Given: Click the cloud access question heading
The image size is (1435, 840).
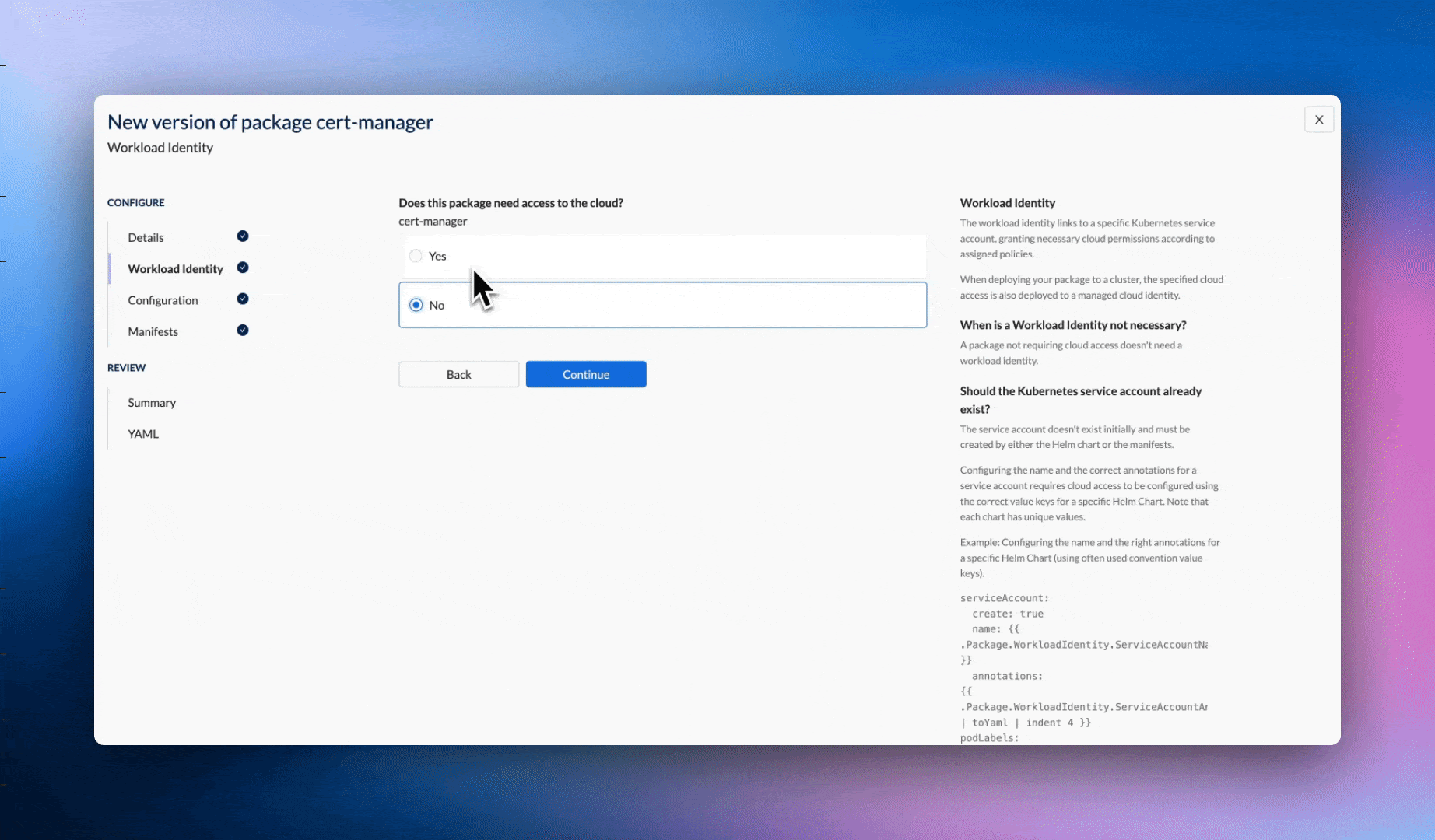Looking at the screenshot, I should point(510,203).
